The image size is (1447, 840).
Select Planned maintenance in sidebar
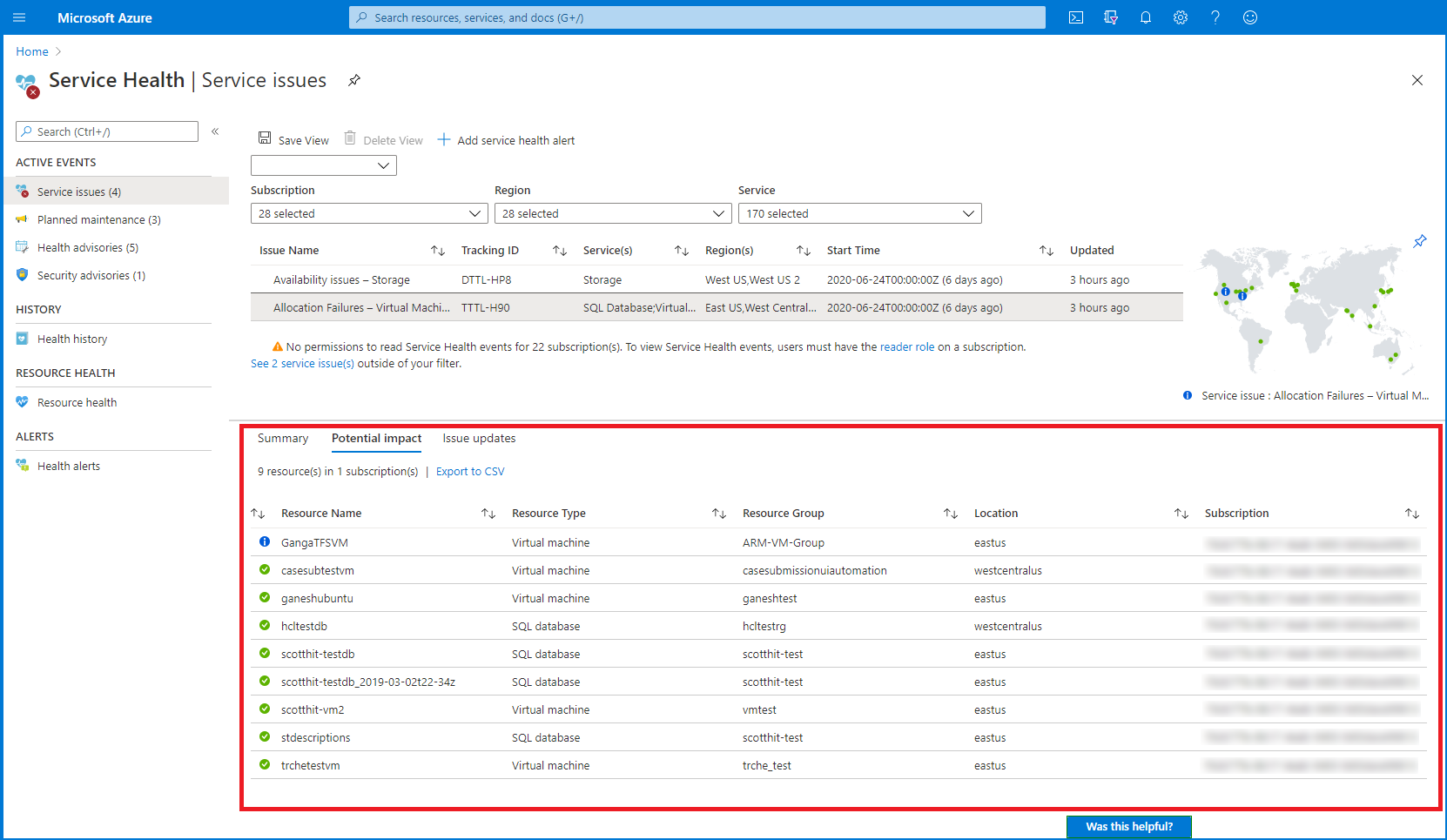(98, 220)
